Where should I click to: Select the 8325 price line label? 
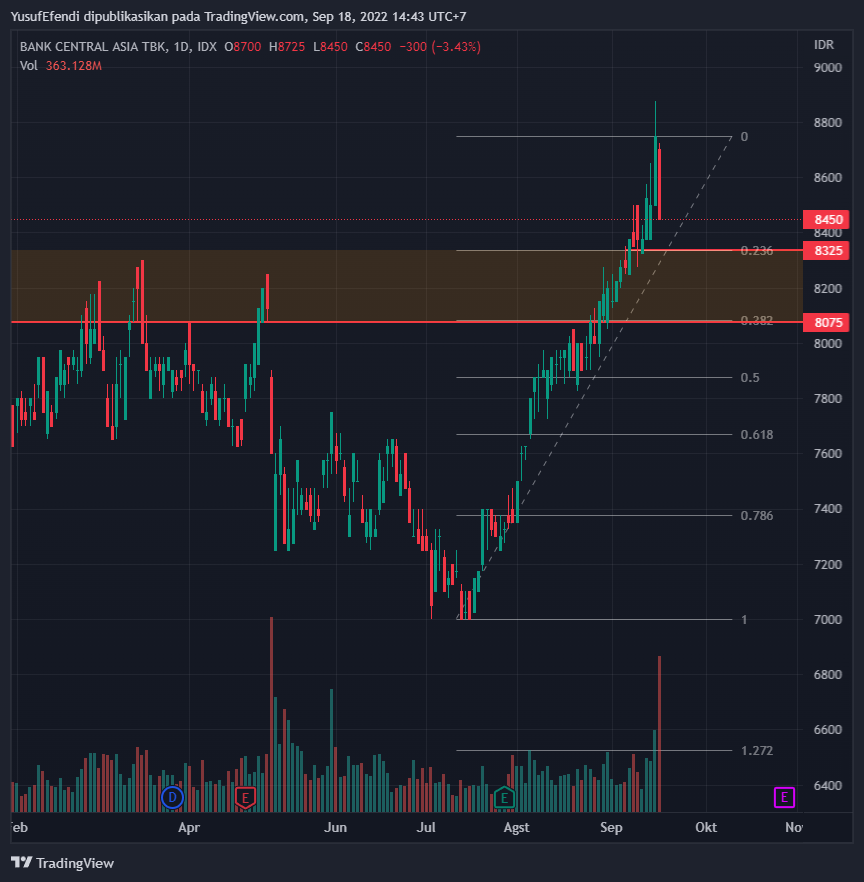coord(826,250)
